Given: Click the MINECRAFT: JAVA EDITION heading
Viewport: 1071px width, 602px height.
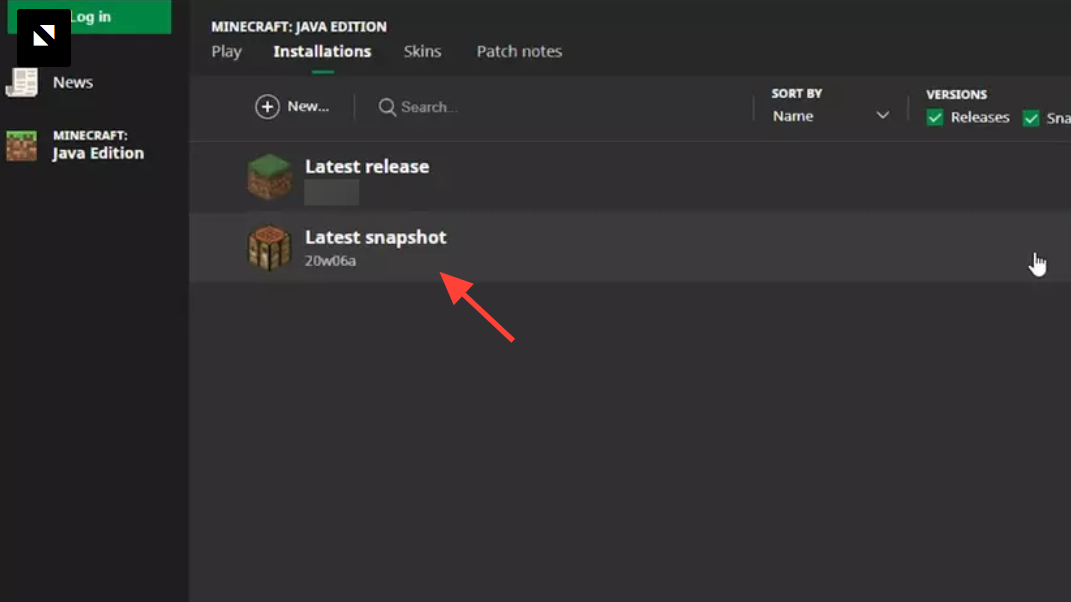Looking at the screenshot, I should coord(298,27).
